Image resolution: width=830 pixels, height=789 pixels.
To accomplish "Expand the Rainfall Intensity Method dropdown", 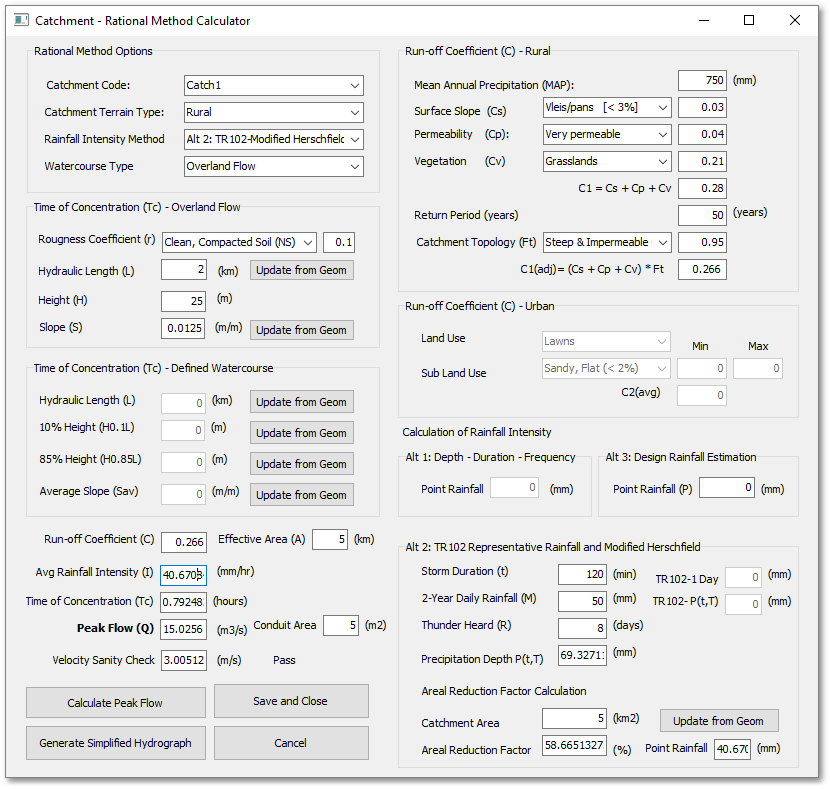I will pos(274,139).
